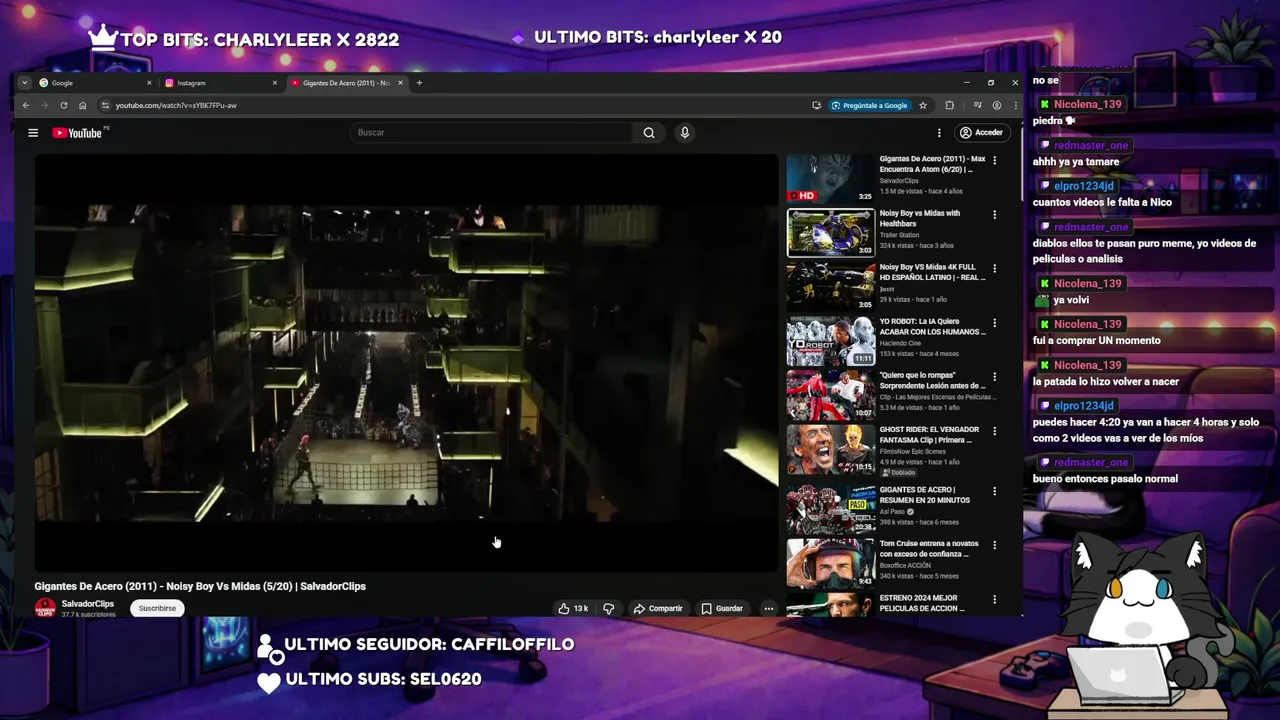This screenshot has height=720, width=1280.
Task: Open more actions ellipsis below the video
Action: tap(768, 608)
